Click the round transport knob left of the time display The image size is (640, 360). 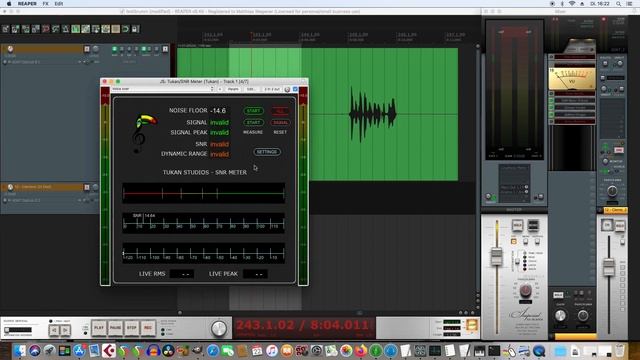[x=219, y=329]
